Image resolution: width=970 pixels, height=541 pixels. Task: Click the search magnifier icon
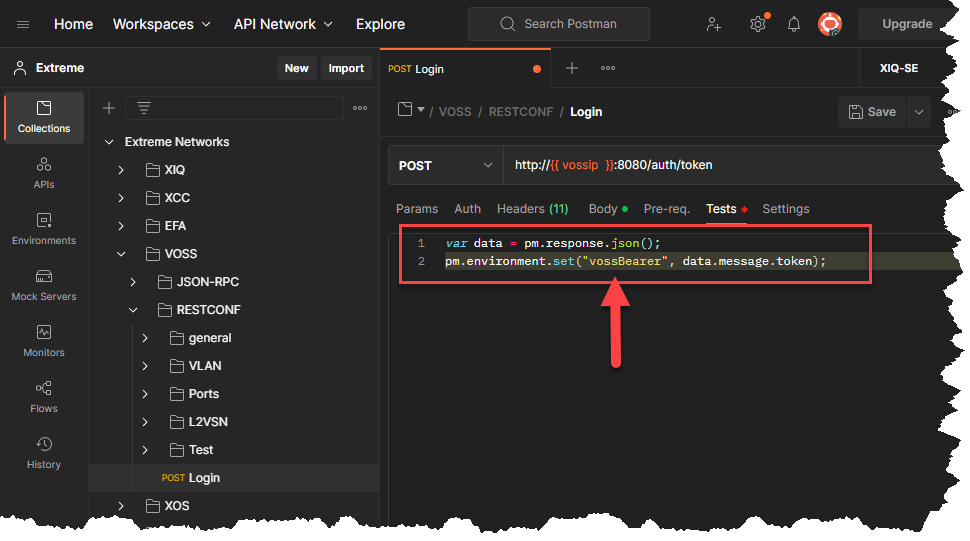pos(507,24)
